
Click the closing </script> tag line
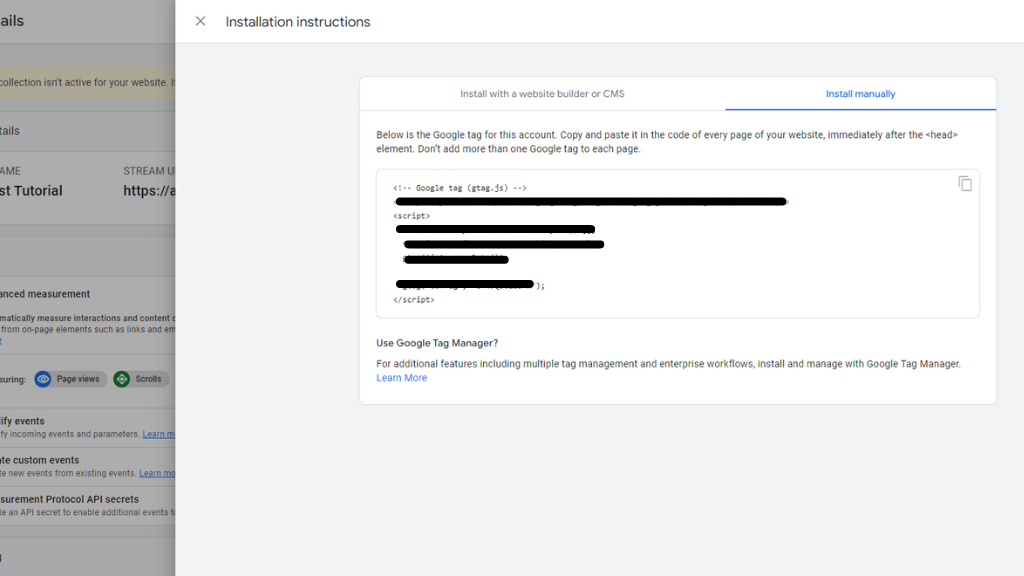(413, 300)
